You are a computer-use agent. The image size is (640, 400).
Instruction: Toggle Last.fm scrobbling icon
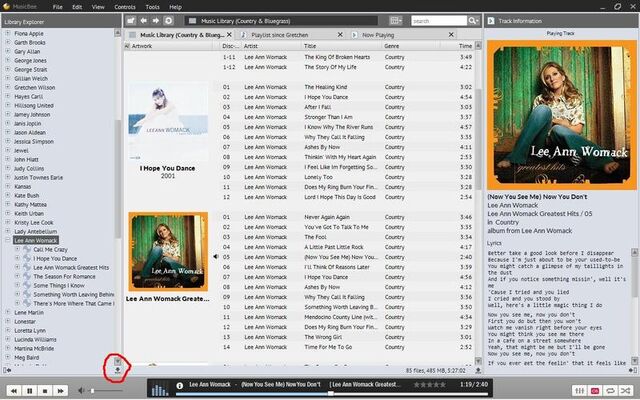tap(595, 391)
